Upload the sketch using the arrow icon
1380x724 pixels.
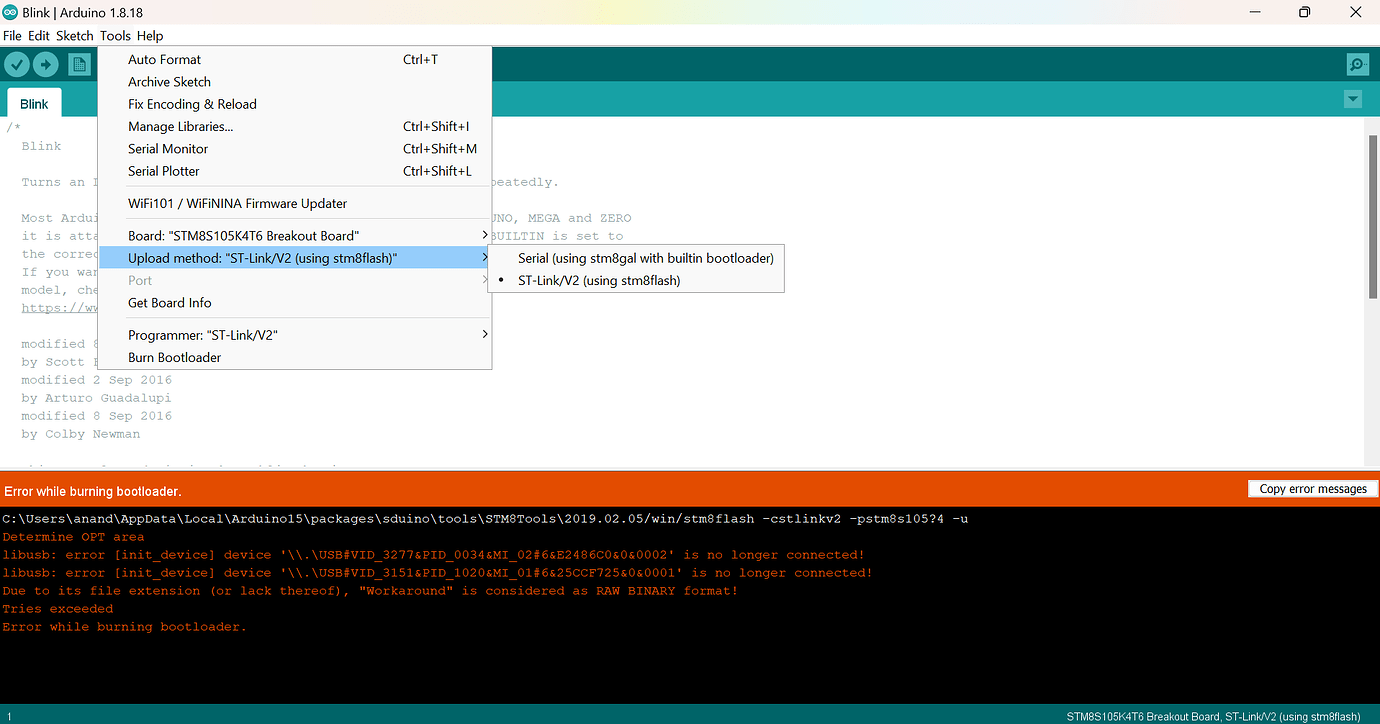coord(46,64)
